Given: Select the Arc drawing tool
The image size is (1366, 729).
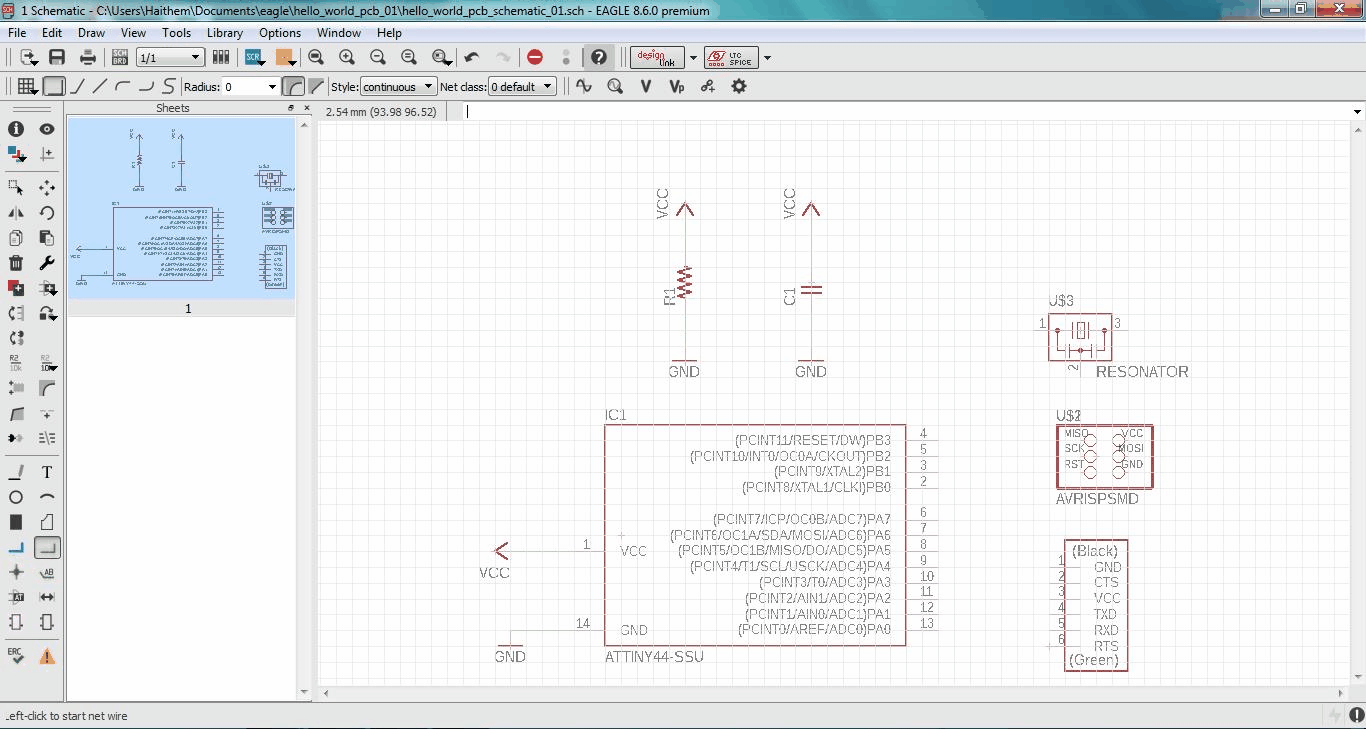Looking at the screenshot, I should [47, 497].
